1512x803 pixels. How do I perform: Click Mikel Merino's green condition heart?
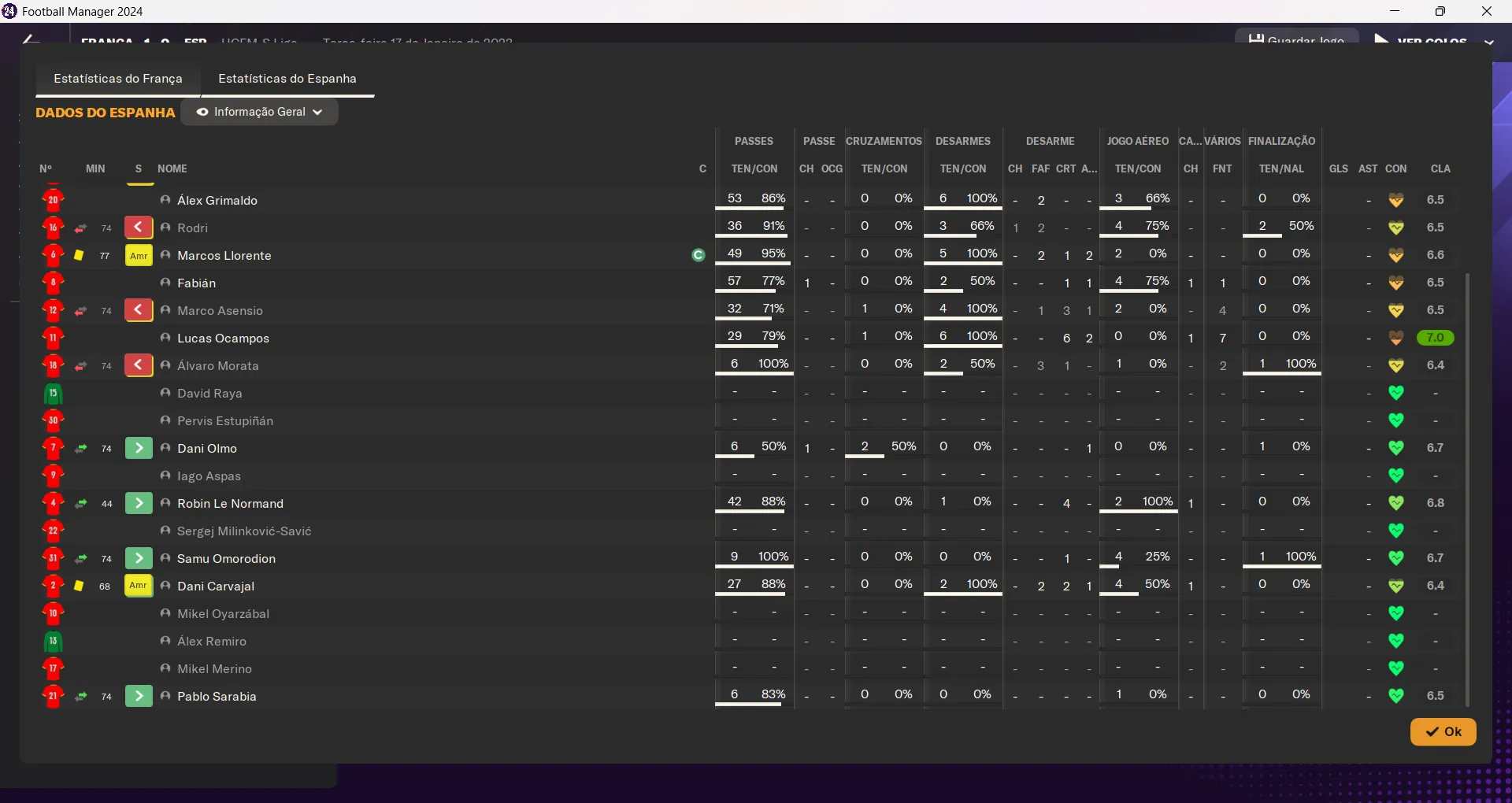(1396, 668)
